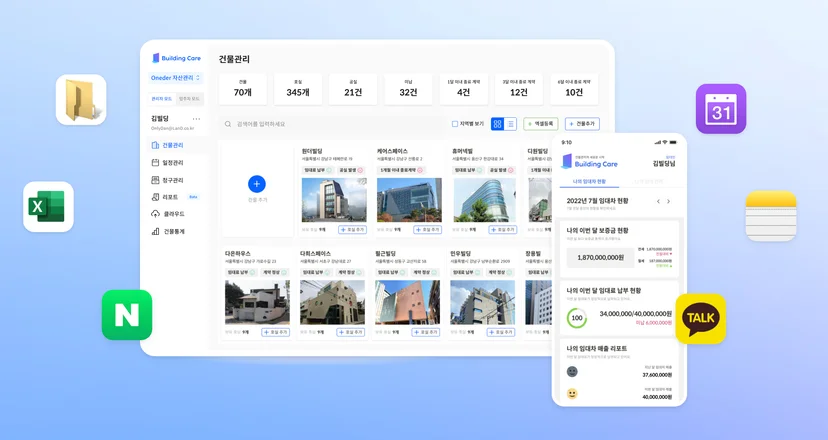Check the 지역별 보기 checkbox
828x440 pixels.
[455, 124]
